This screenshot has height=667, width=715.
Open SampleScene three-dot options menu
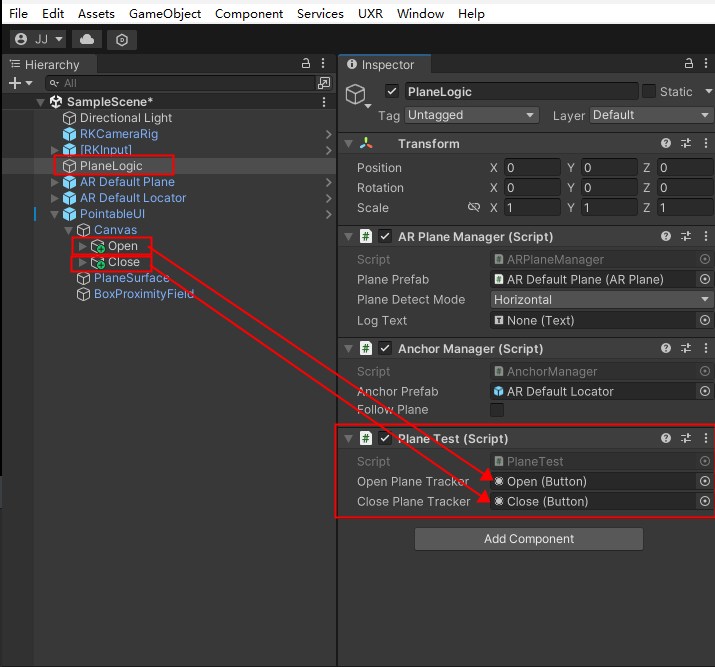click(324, 102)
